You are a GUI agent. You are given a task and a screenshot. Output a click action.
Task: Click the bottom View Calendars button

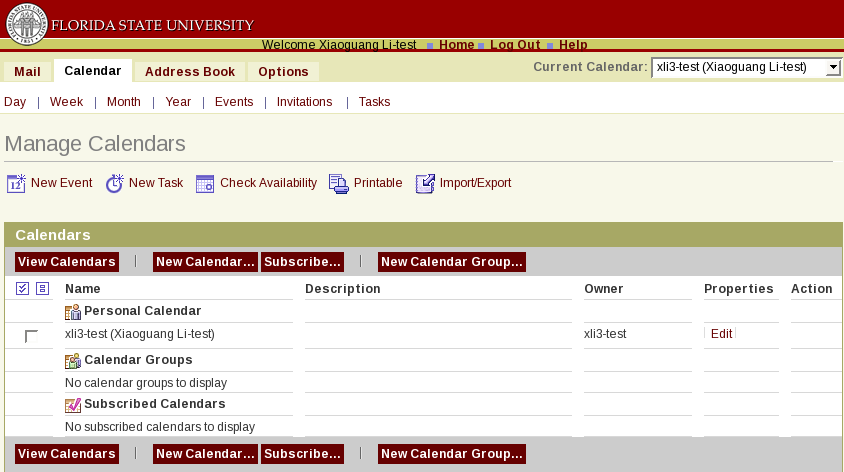pos(67,454)
